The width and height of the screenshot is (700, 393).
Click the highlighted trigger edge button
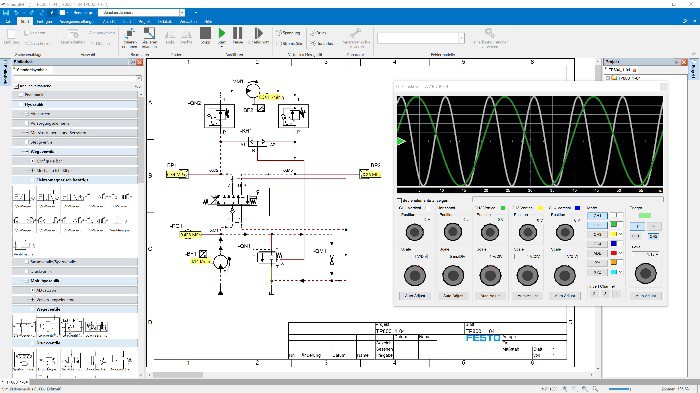(637, 226)
